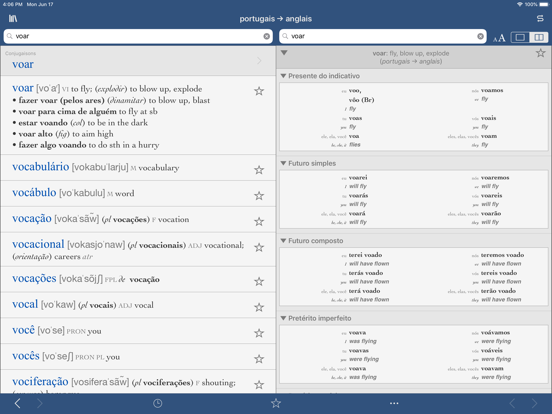Open the vocal headword entry
Viewport: 552px width, 414px height.
click(25, 304)
